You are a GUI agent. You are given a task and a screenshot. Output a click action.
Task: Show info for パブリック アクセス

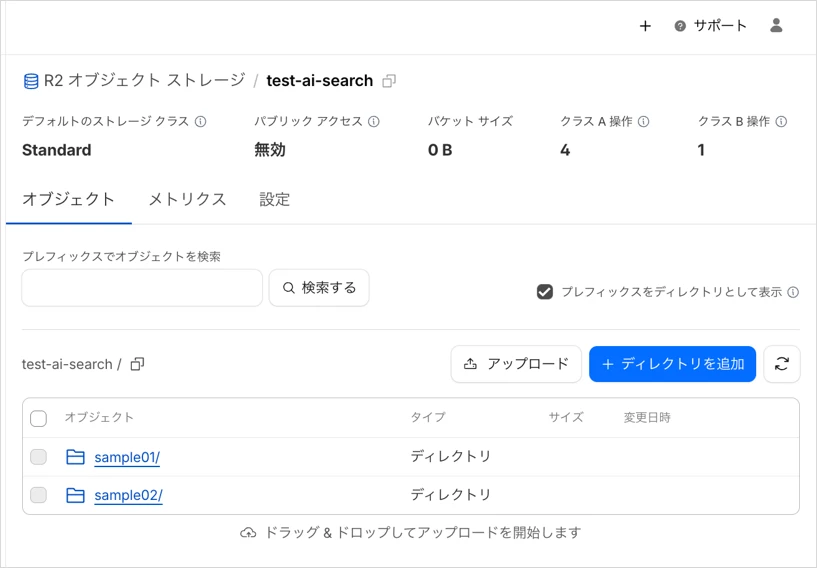click(x=374, y=122)
